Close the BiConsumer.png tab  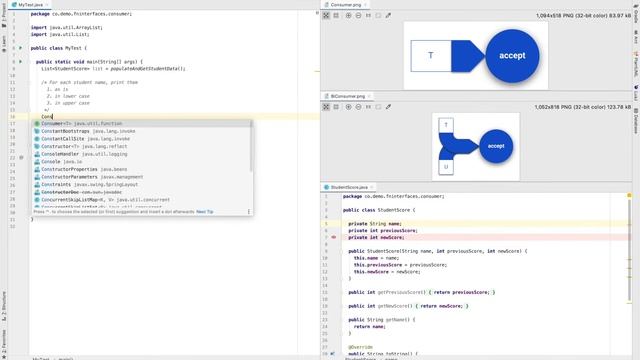(369, 96)
